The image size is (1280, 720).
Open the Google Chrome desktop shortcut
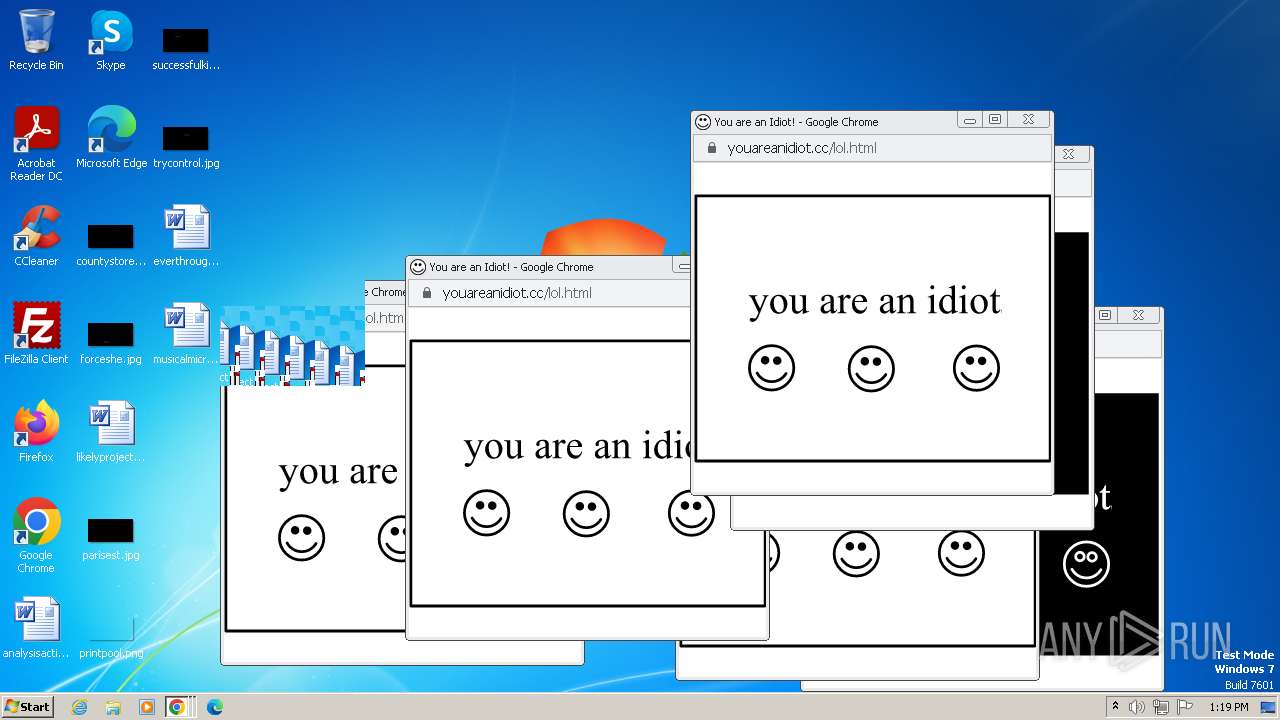point(36,536)
